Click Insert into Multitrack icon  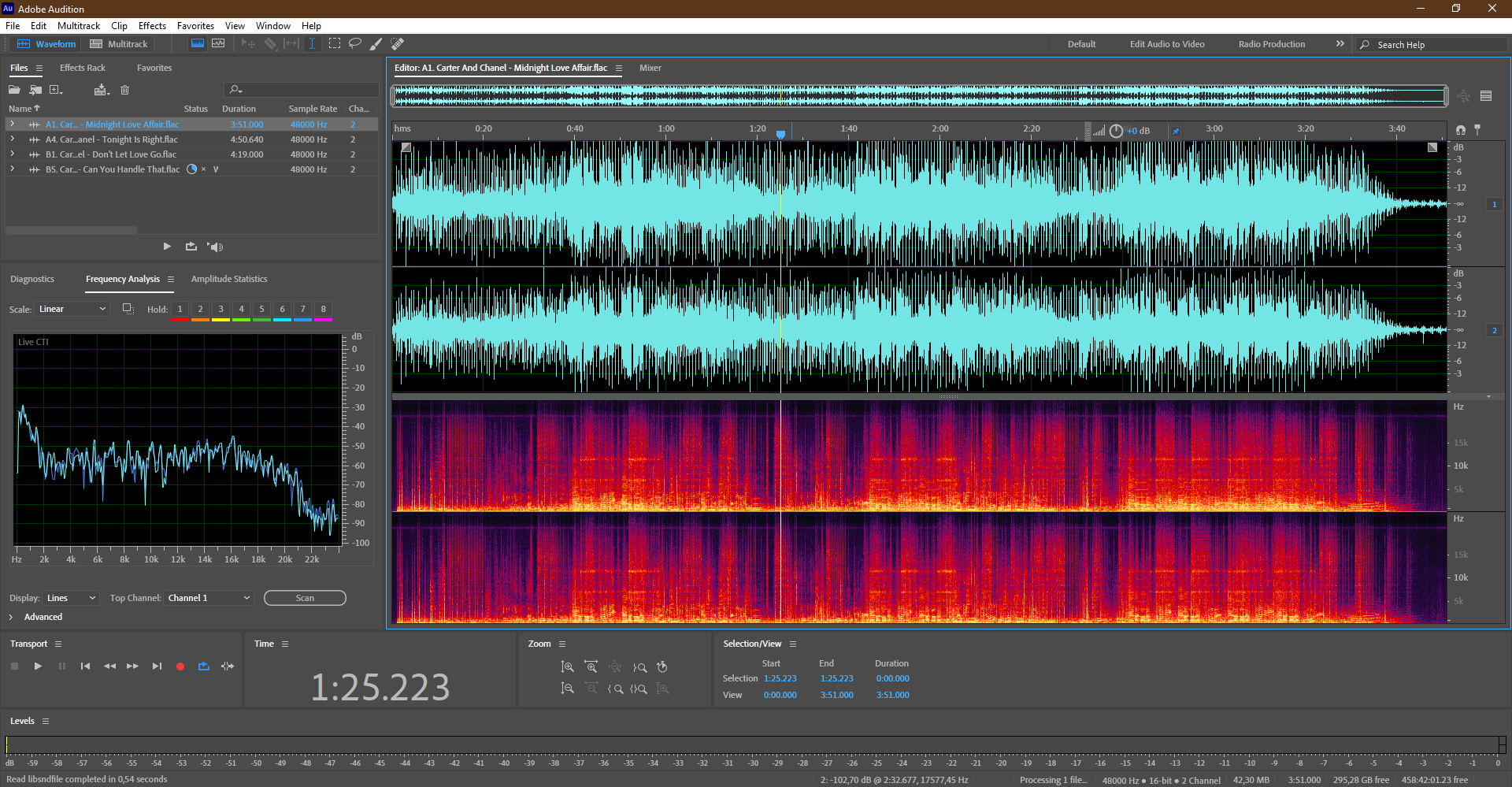[x=101, y=90]
